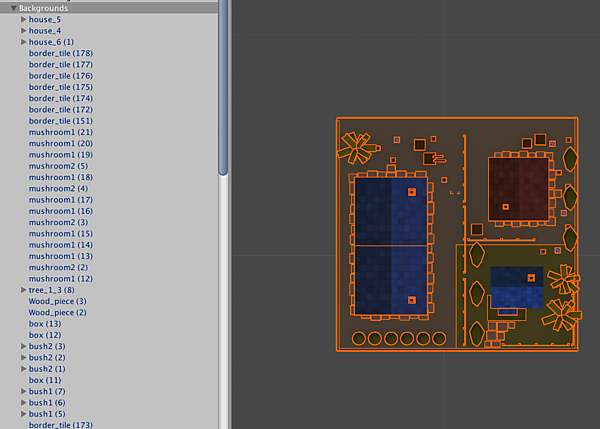Click the red-roofed house in scene view
Image resolution: width=600 pixels, height=429 pixels.
click(518, 188)
